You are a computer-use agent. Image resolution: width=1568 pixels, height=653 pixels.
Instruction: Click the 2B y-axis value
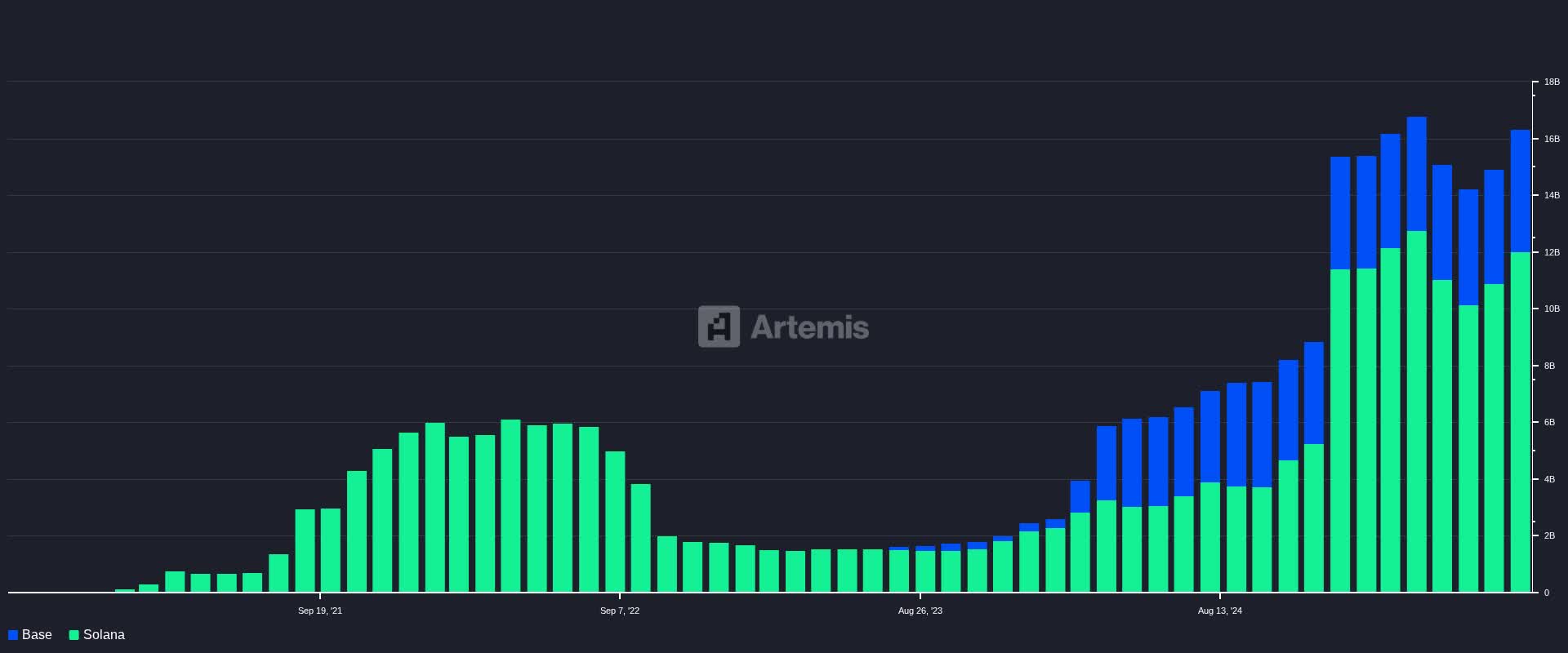pos(1549,536)
